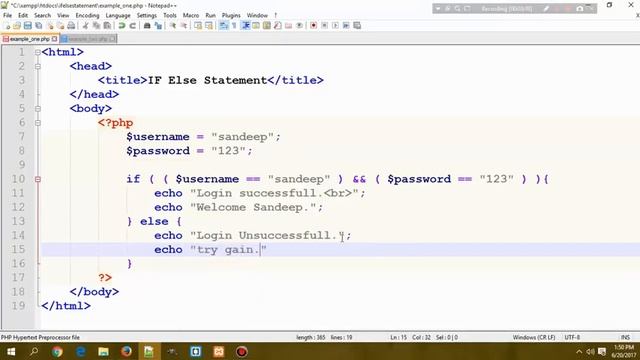This screenshot has height=360, width=640.
Task: Toggle synchronized vertical scrolling
Action: click(198, 26)
